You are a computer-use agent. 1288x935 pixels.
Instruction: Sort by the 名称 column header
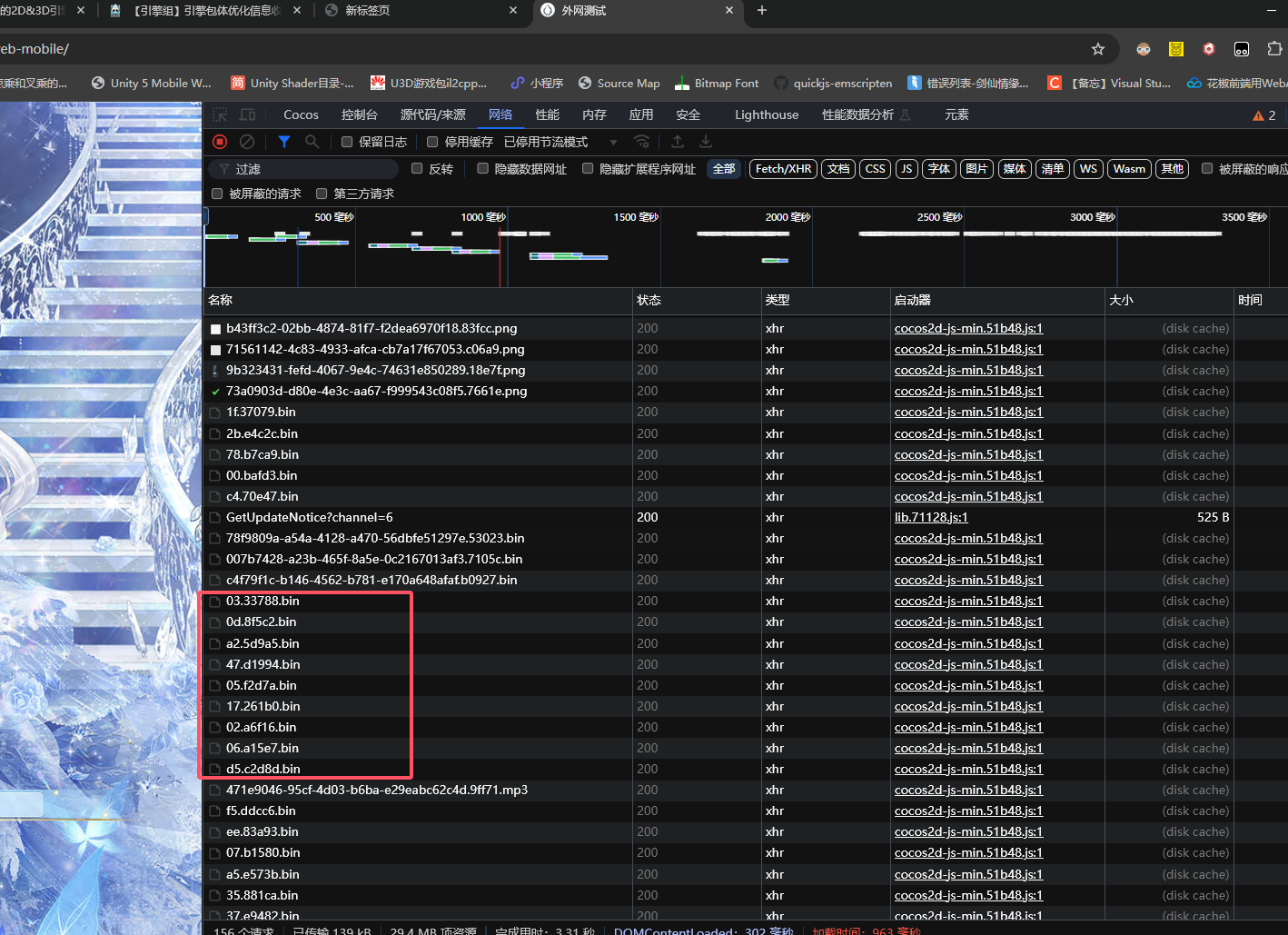[418, 300]
